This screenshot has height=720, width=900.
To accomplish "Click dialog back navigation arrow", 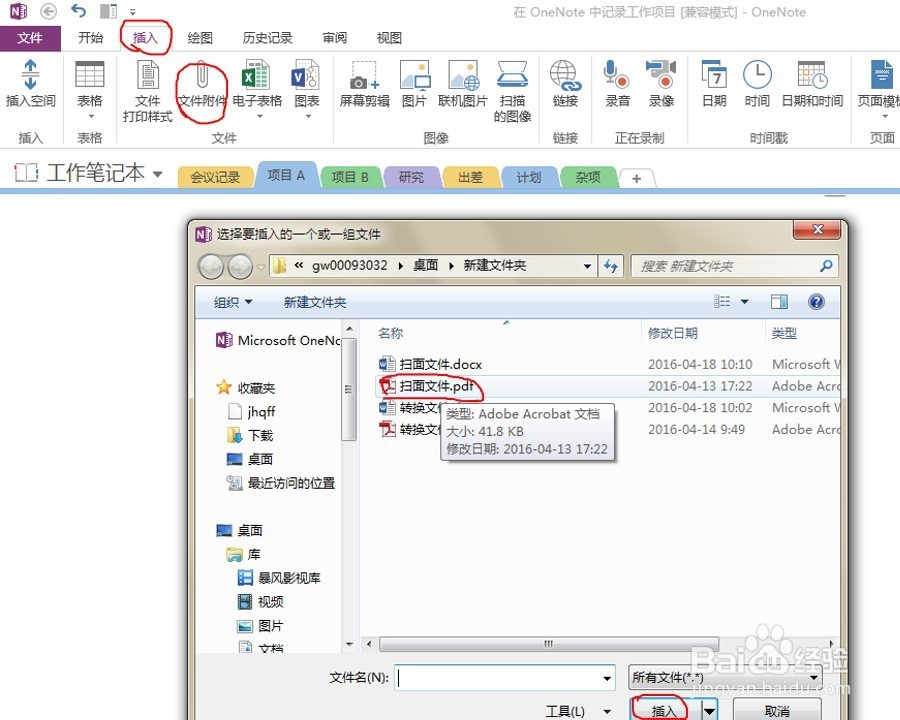I will tap(211, 266).
